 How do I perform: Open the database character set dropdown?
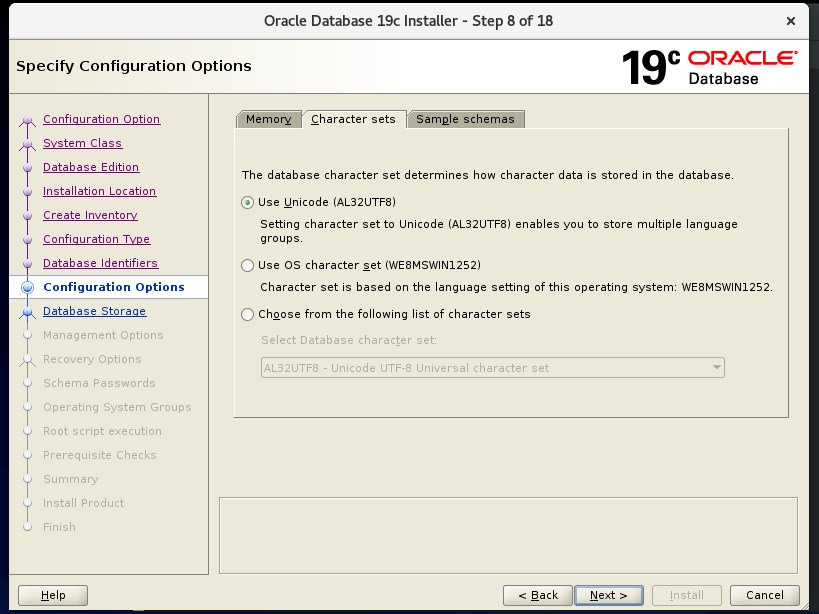point(493,368)
